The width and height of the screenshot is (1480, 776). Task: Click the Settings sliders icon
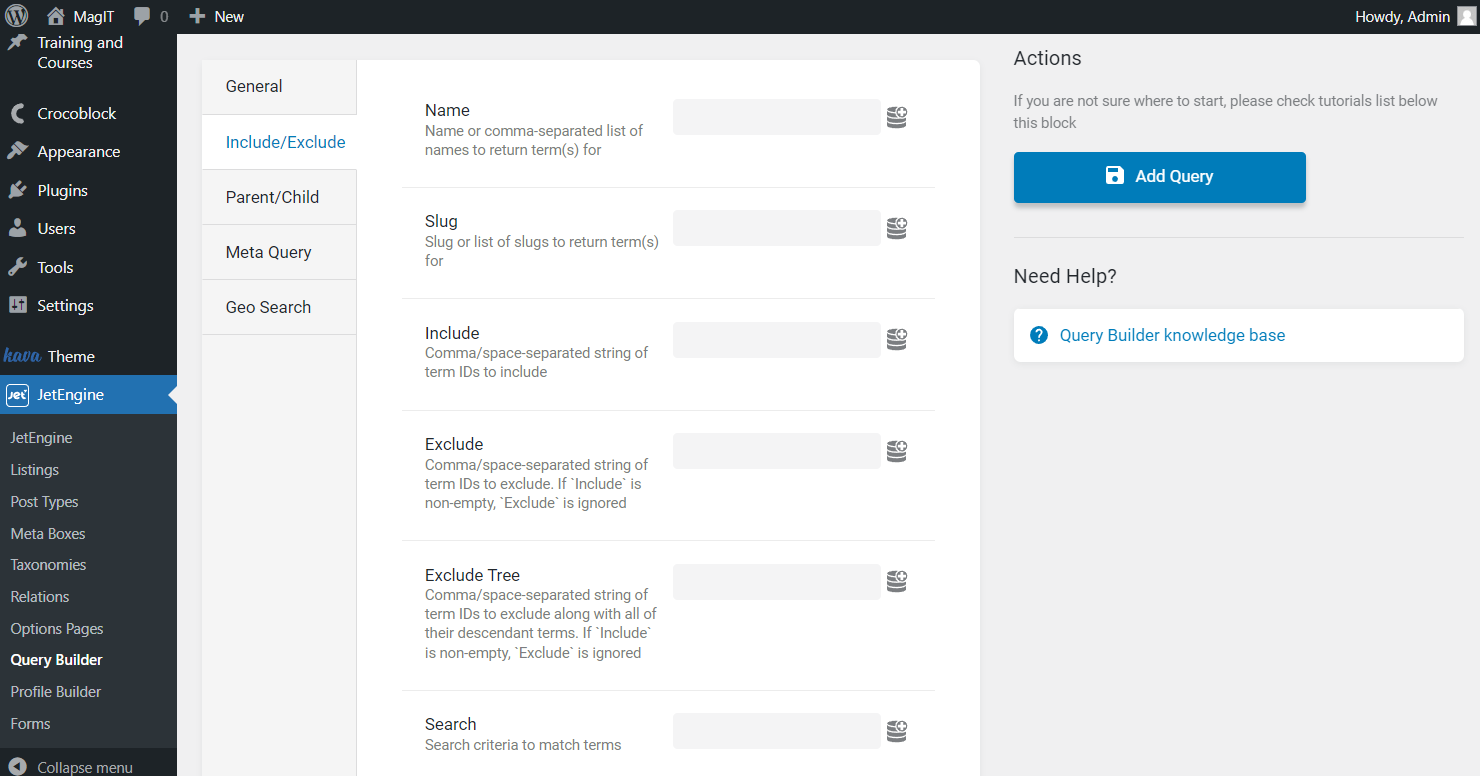[x=17, y=305]
